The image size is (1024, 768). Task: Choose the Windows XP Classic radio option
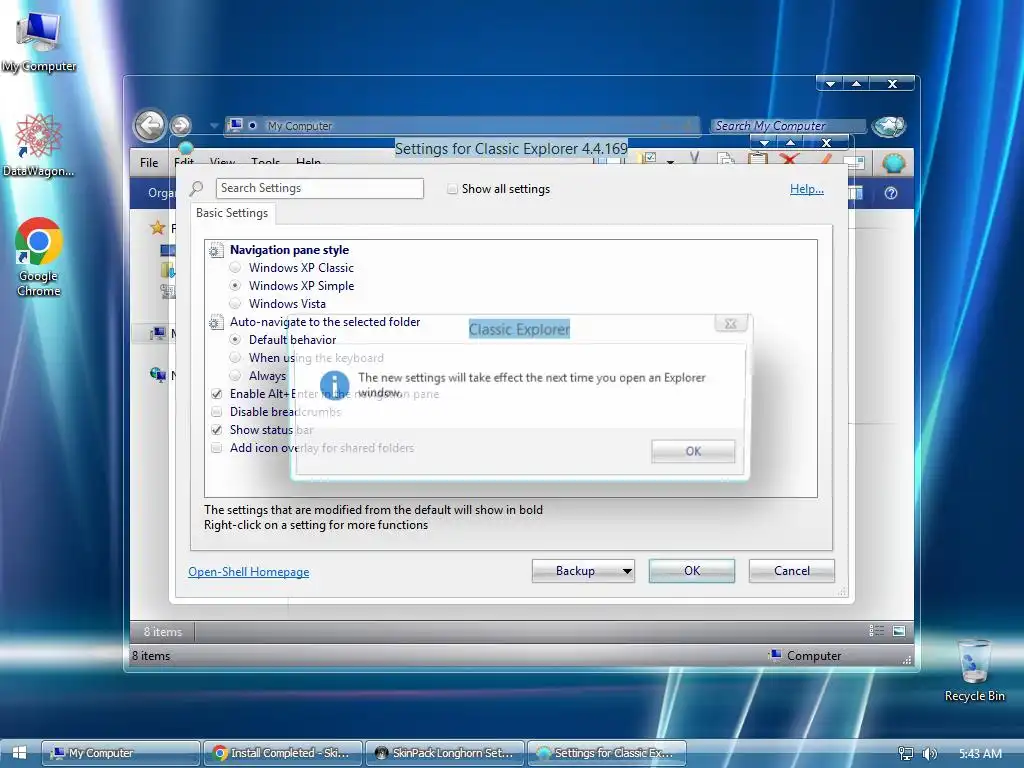pos(235,268)
